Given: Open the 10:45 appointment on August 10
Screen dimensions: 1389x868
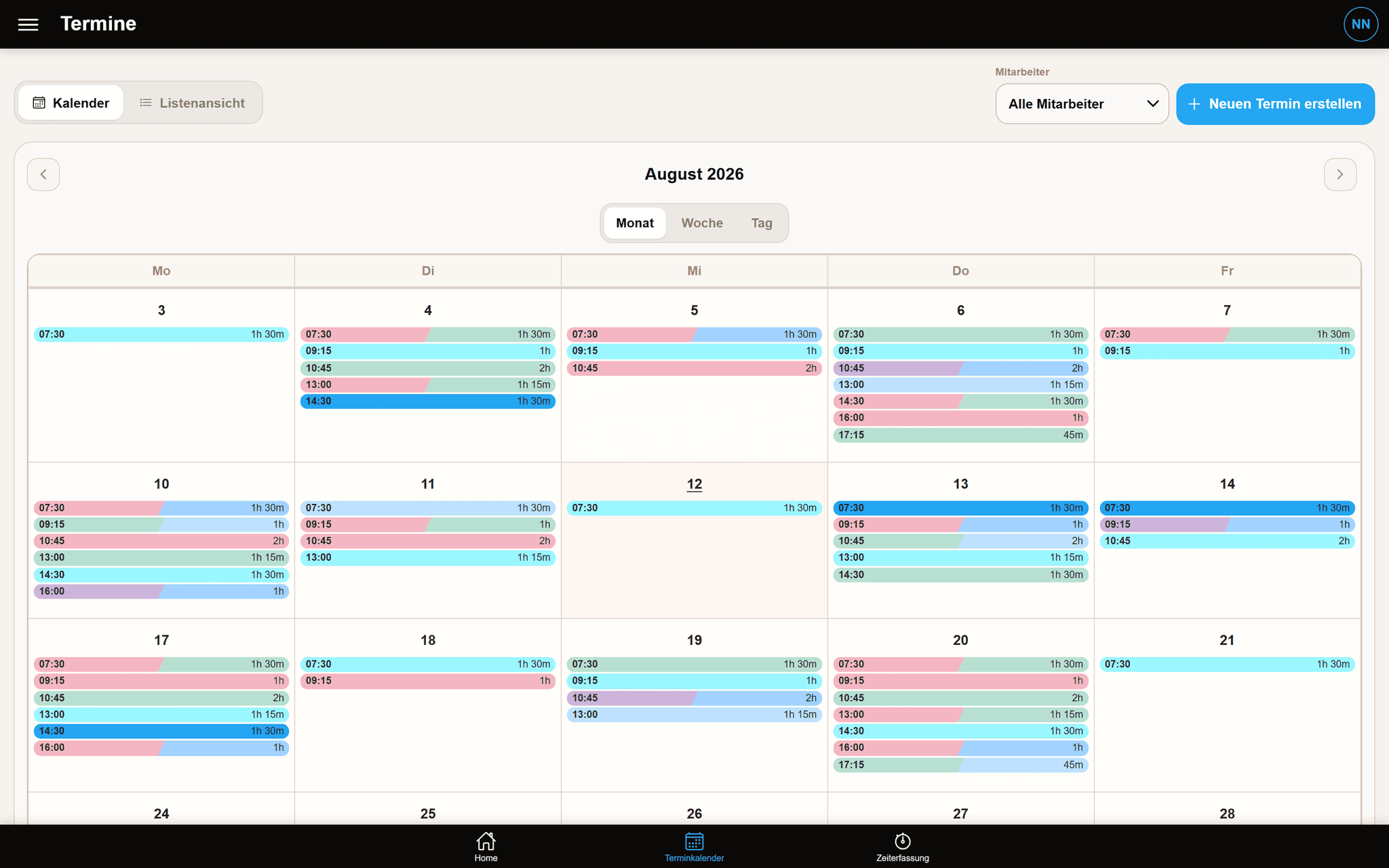Looking at the screenshot, I should (x=161, y=541).
